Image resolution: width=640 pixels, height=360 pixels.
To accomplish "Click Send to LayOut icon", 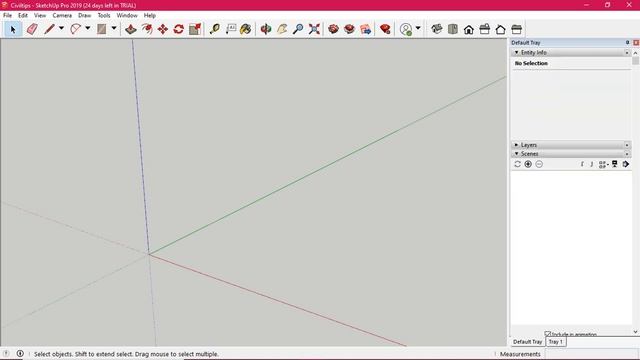I will [366, 29].
